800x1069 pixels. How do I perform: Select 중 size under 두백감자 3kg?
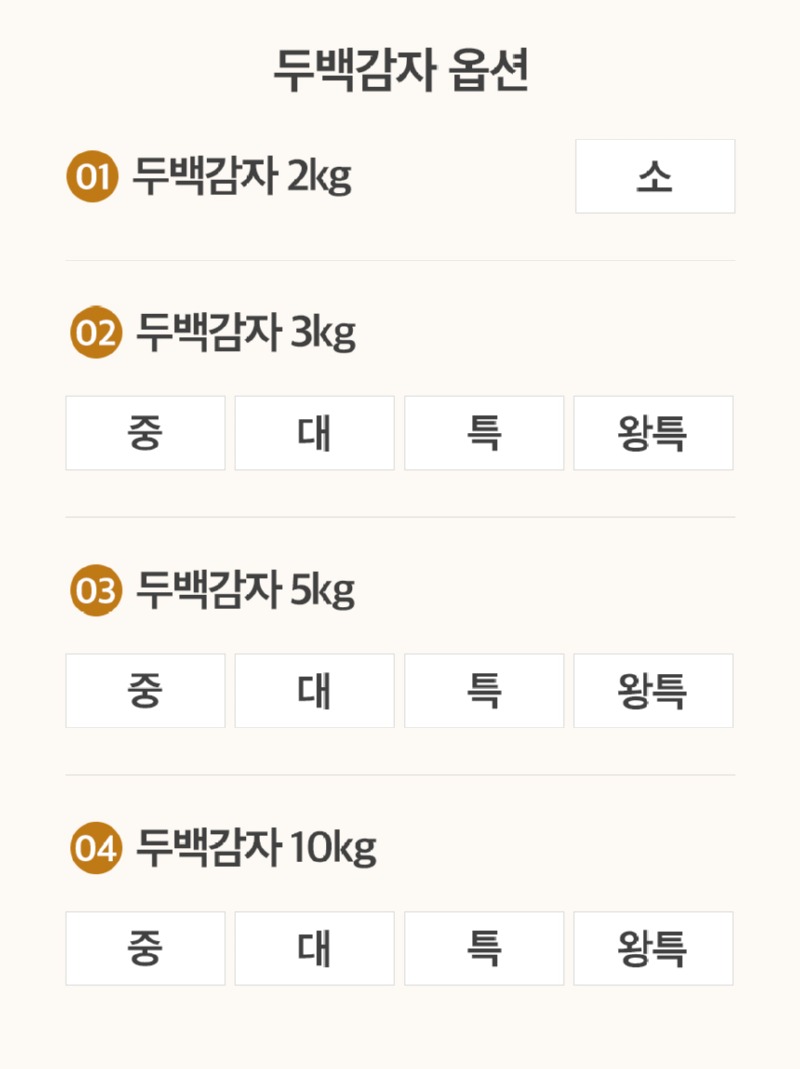coord(145,433)
